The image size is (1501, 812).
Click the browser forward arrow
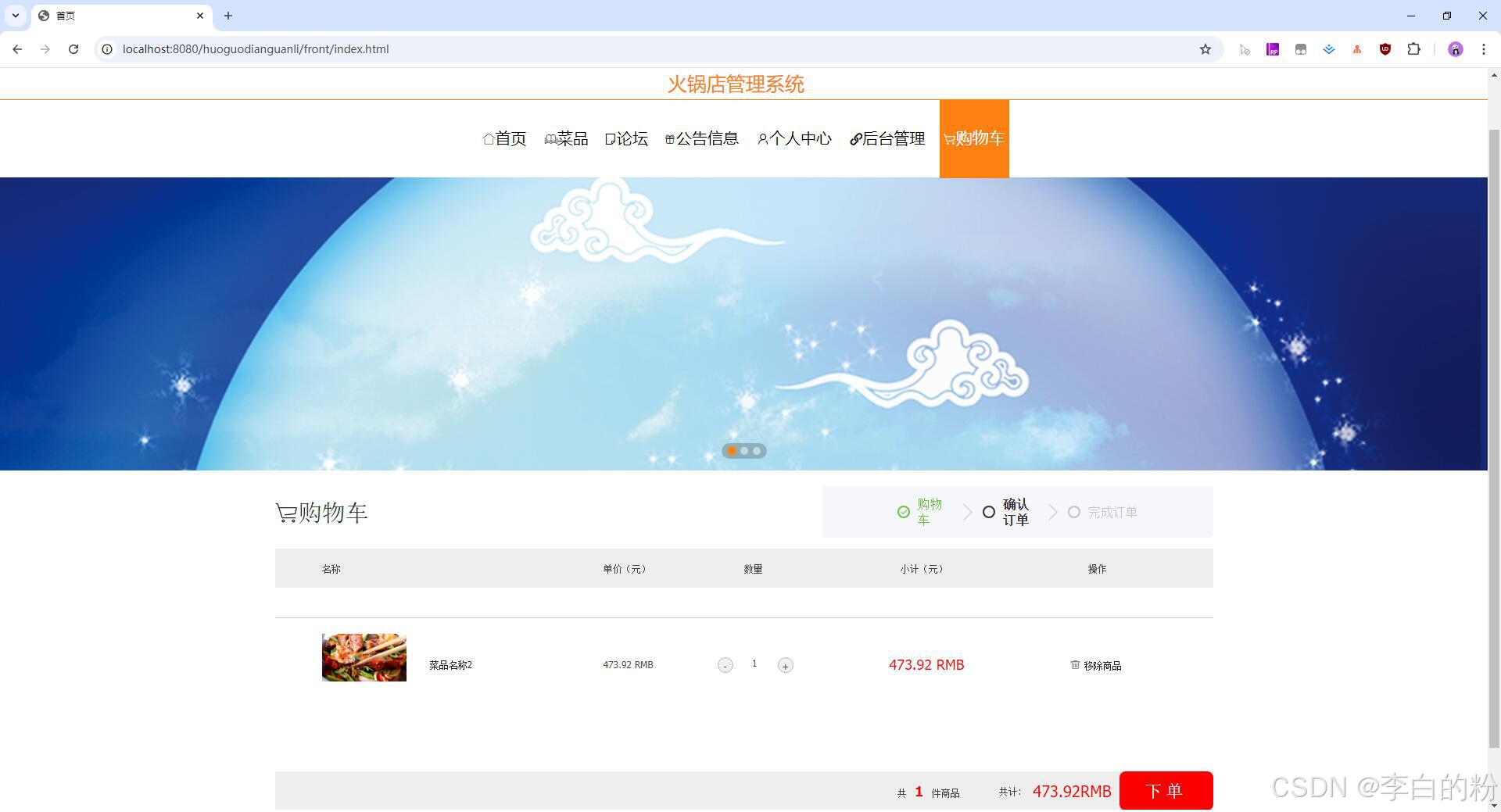point(45,49)
